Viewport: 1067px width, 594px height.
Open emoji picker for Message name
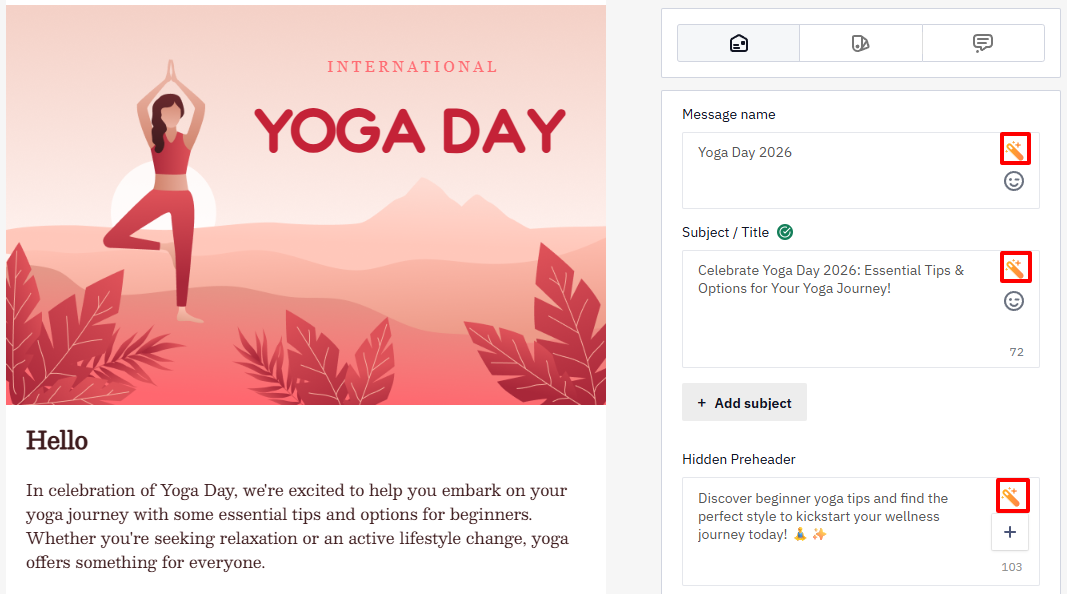(1014, 181)
